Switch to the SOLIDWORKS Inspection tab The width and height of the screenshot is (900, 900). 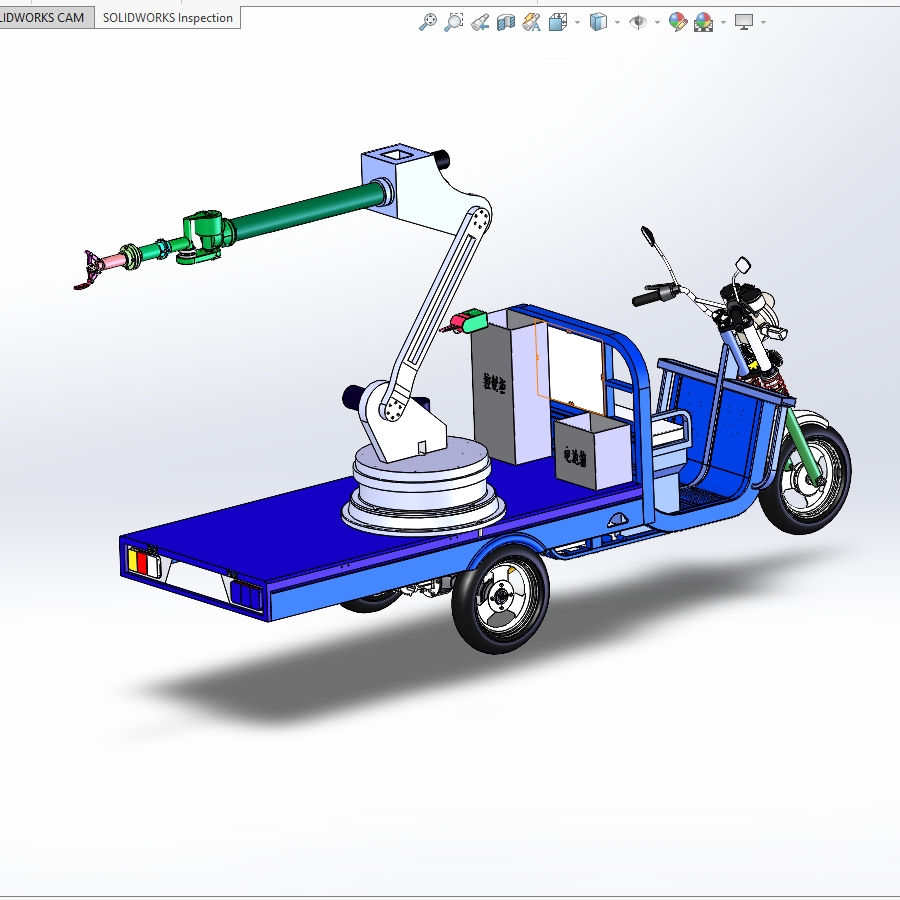(168, 18)
